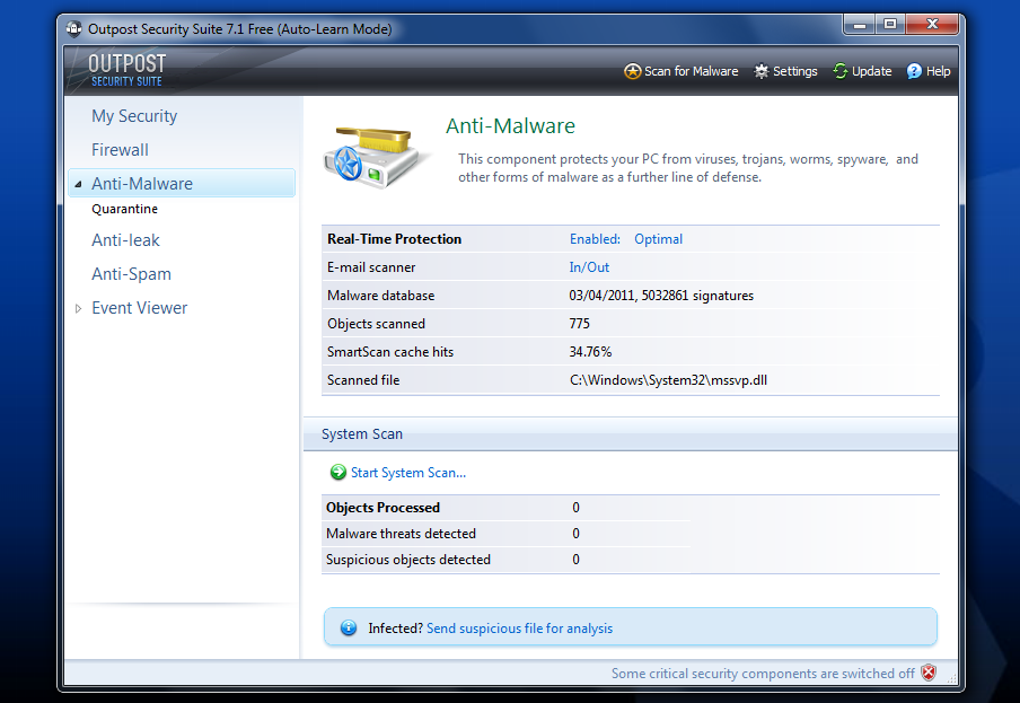This screenshot has height=703, width=1020.
Task: Click the malware database date and signatures value
Action: [x=662, y=296]
